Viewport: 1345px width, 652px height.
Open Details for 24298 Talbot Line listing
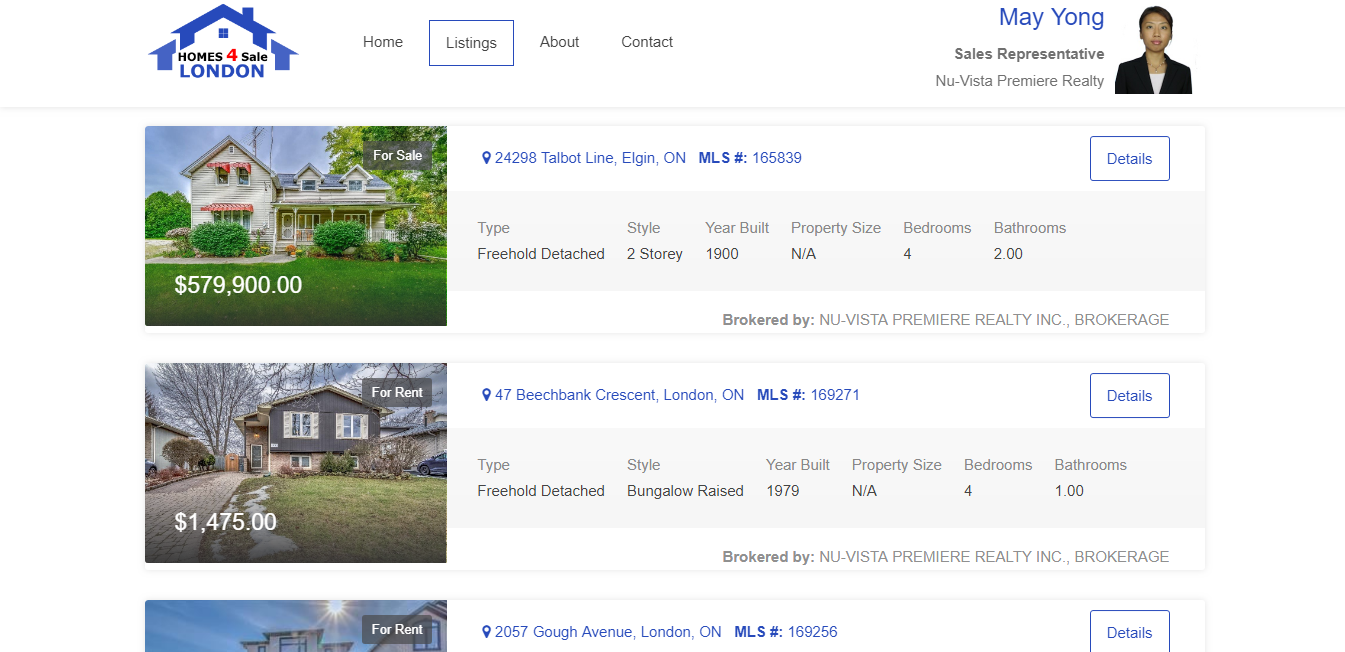point(1129,159)
